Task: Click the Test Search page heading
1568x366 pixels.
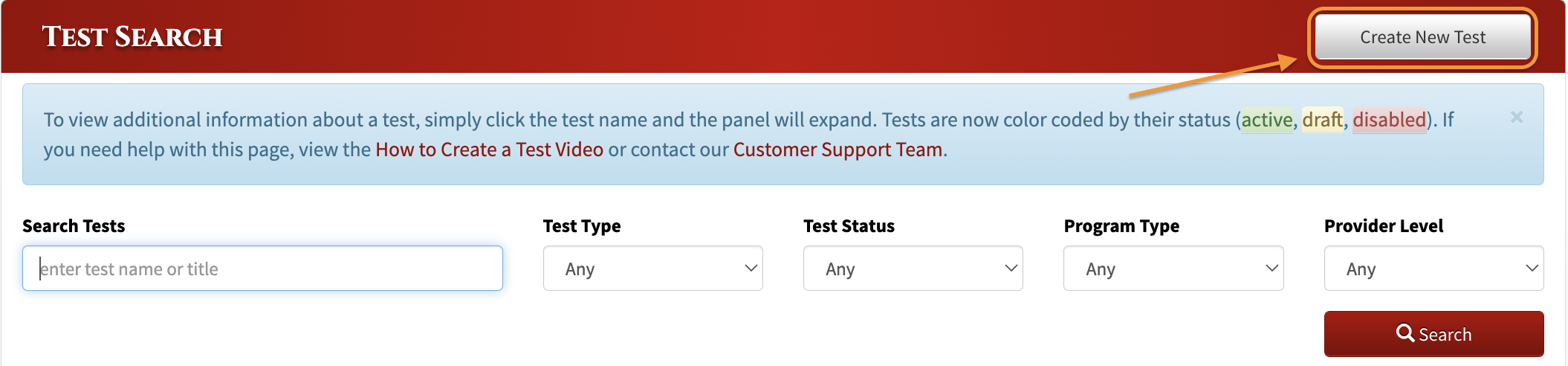Action: pyautogui.click(x=132, y=37)
